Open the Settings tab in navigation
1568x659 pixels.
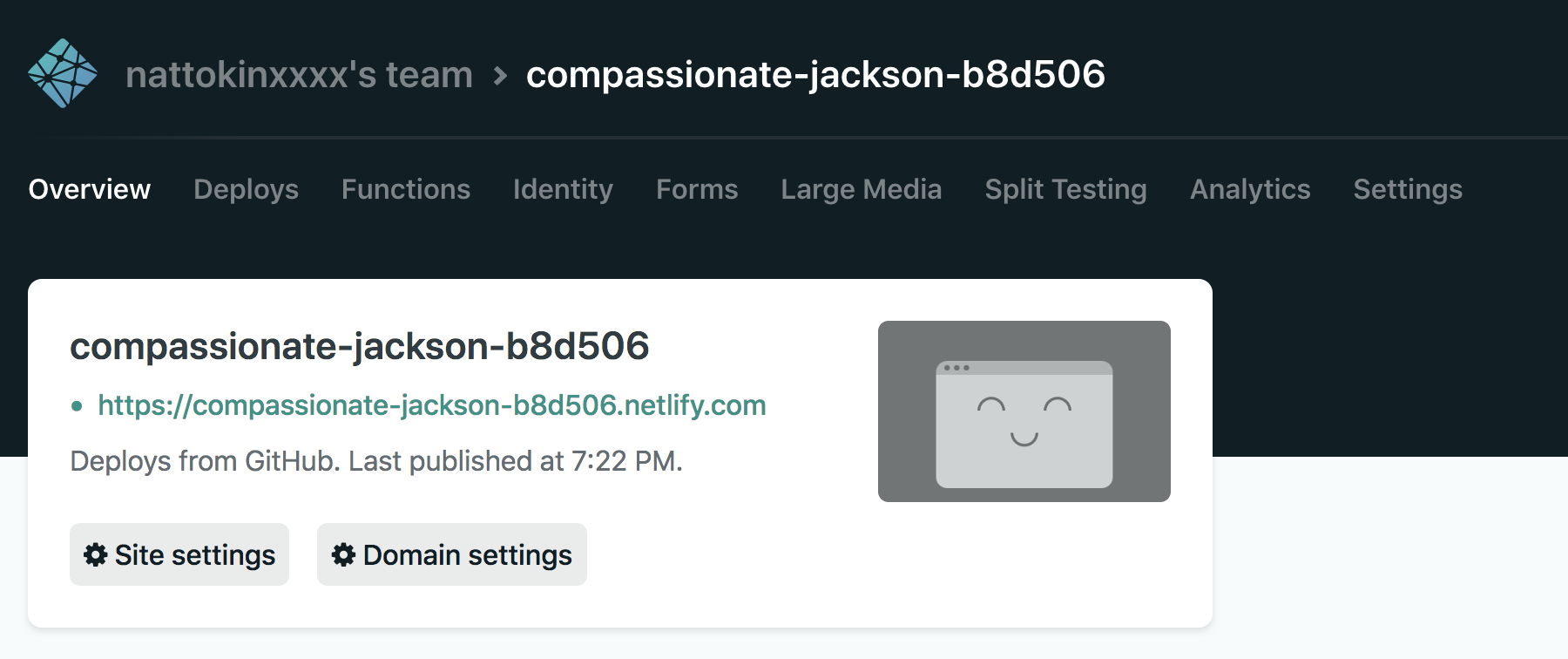(1407, 189)
